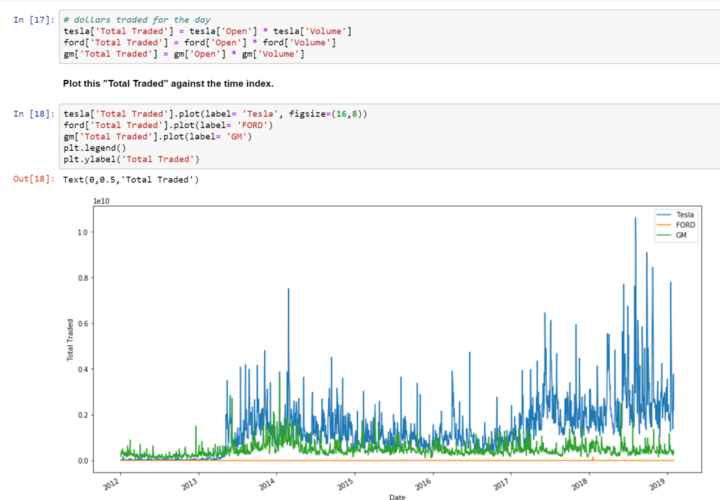Screen dimensions: 720x500
Task: Click the GM green legend line swatch
Action: coord(664,235)
